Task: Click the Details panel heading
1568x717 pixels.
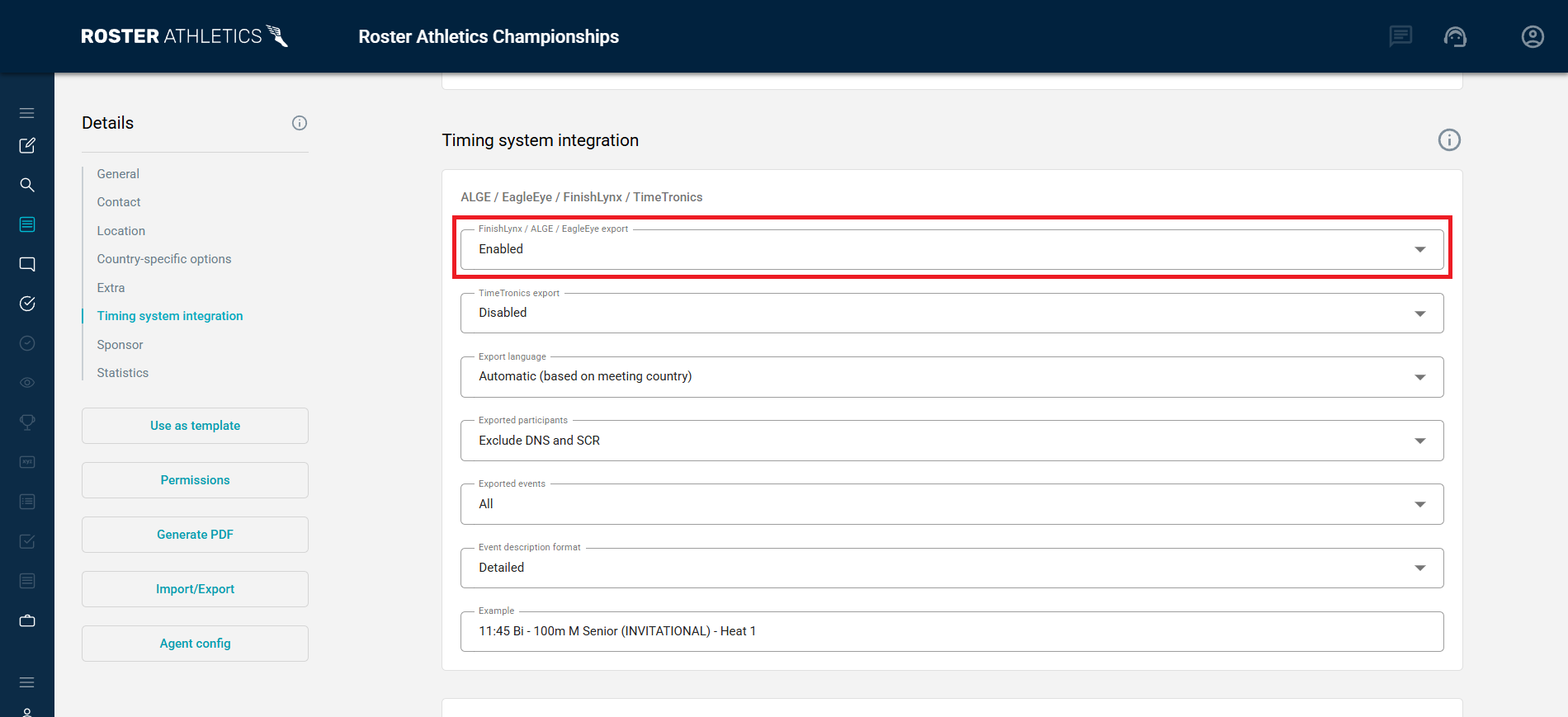Action: click(107, 123)
